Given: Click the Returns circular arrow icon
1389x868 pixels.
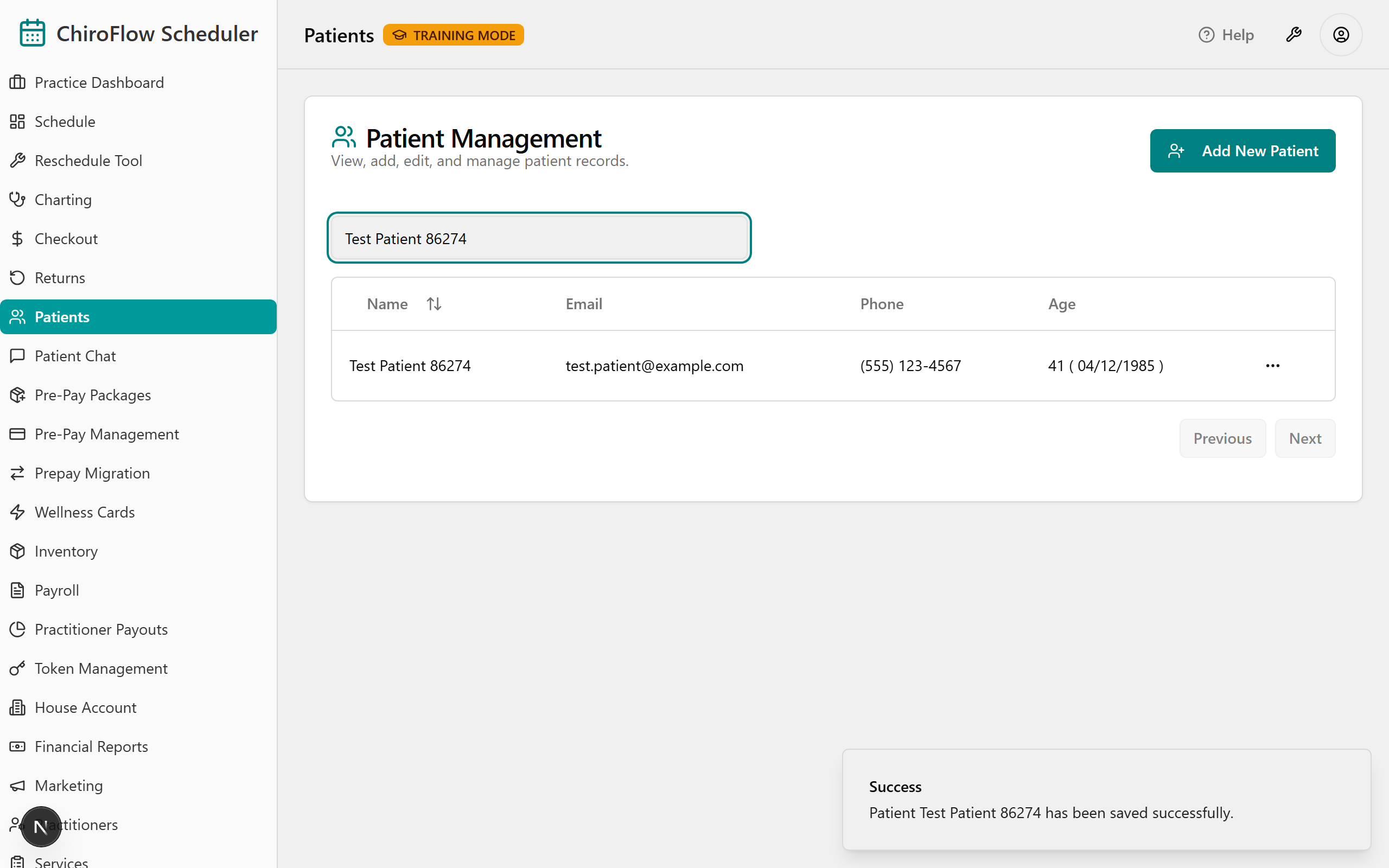Looking at the screenshot, I should point(17,277).
